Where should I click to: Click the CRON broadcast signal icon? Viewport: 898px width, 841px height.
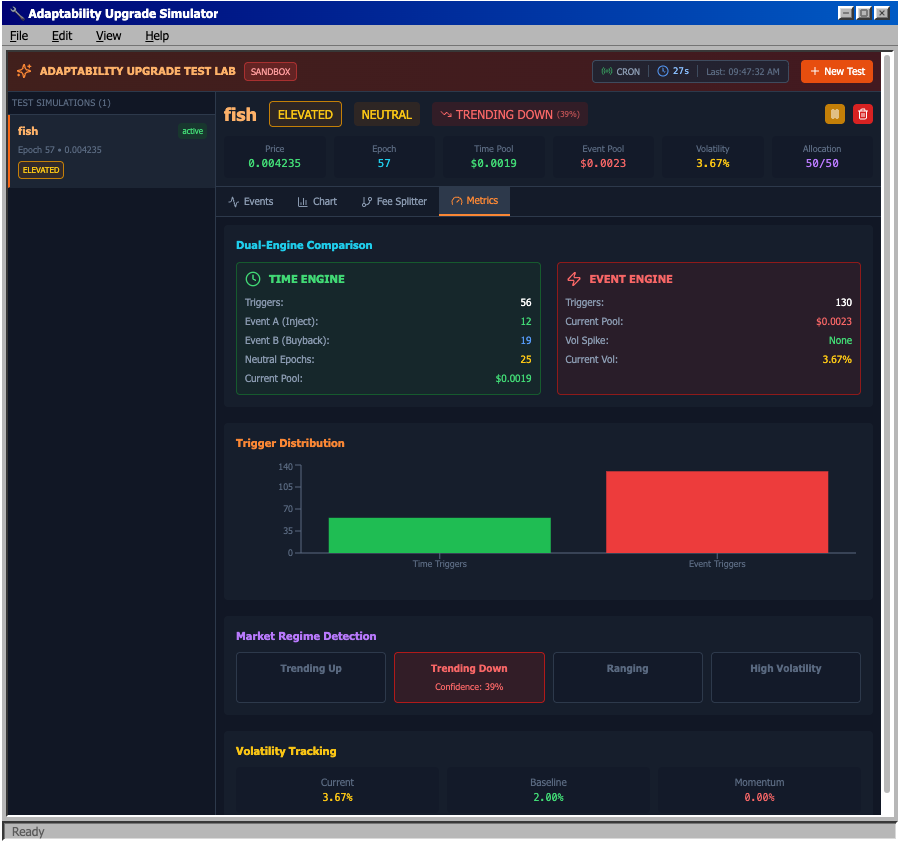(606, 72)
